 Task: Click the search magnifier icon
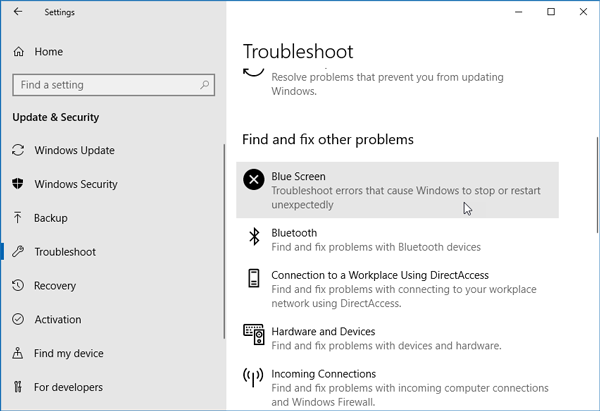pos(205,85)
